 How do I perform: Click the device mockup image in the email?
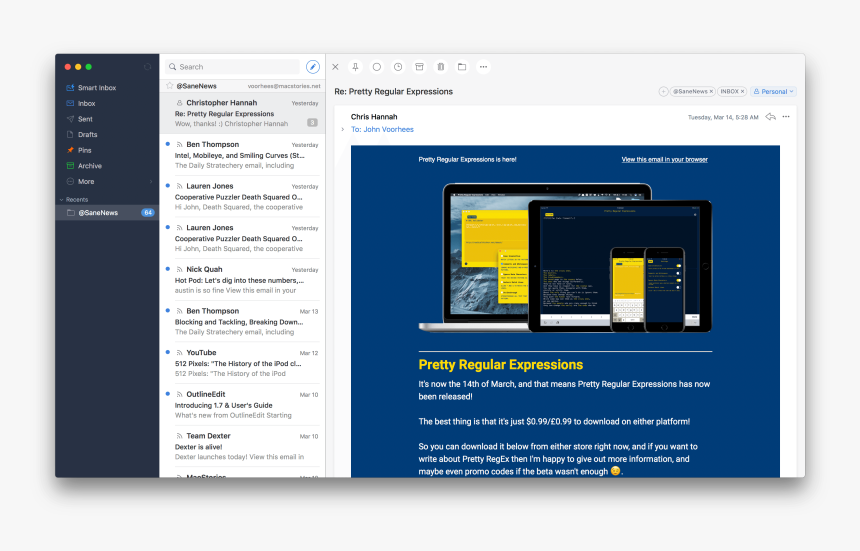pos(565,258)
